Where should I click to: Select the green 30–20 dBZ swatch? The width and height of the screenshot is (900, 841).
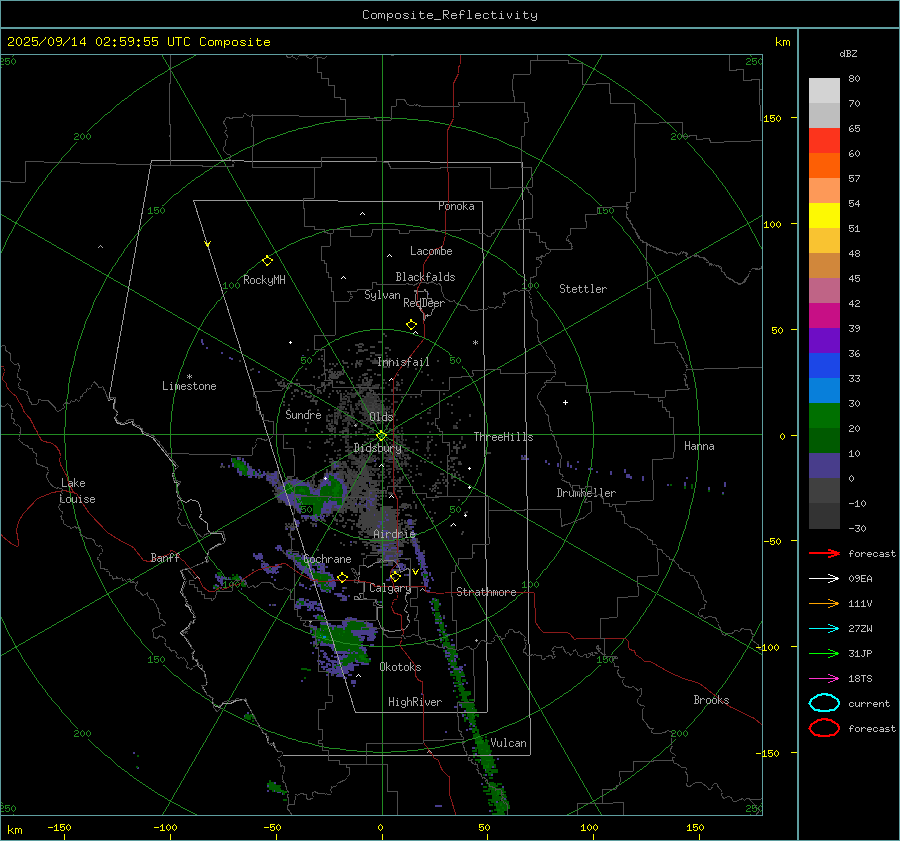point(824,416)
